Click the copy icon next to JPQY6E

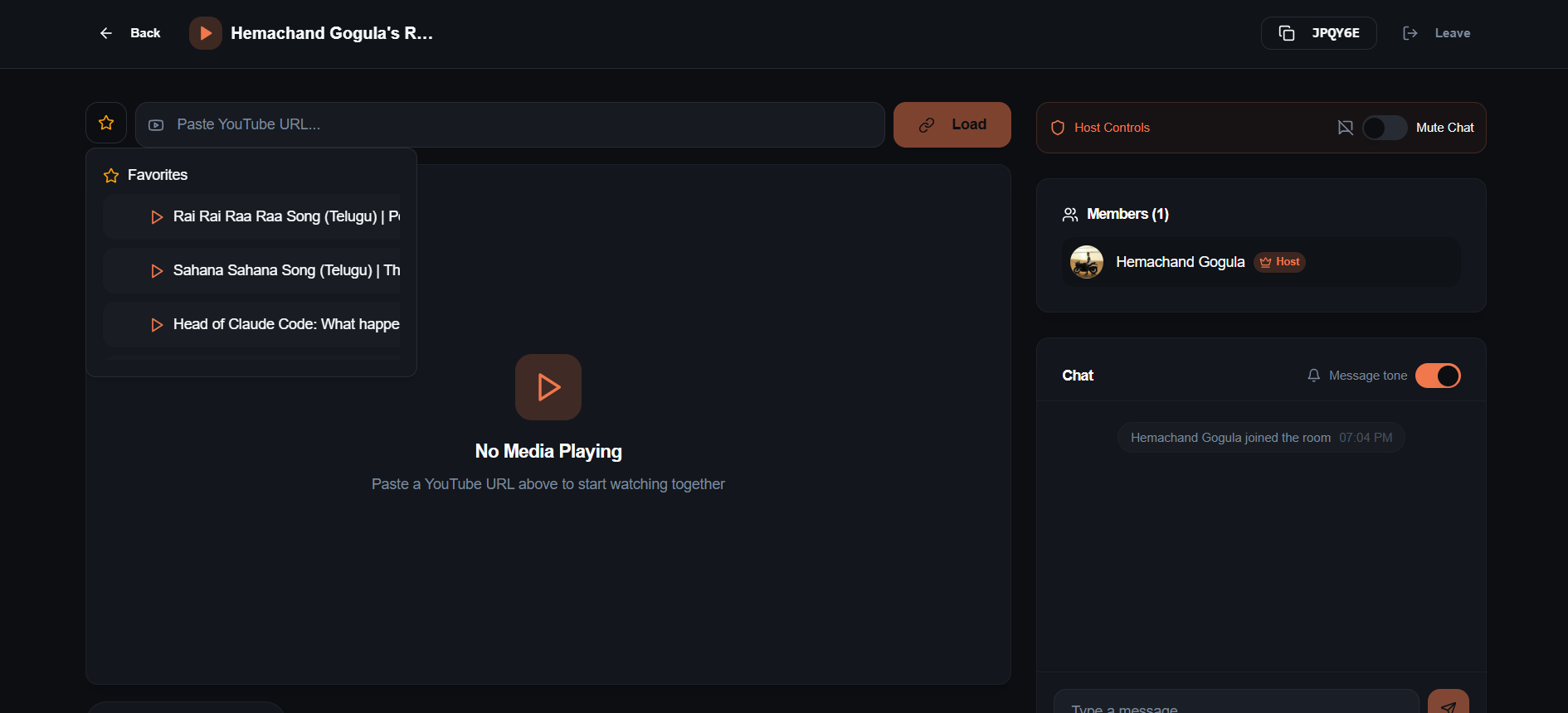[1287, 33]
